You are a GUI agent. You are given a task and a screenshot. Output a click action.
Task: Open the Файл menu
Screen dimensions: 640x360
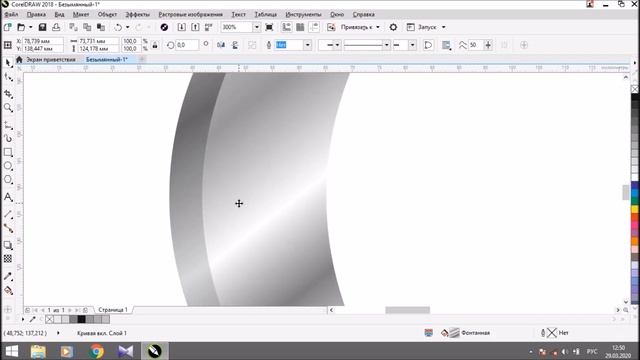click(11, 14)
